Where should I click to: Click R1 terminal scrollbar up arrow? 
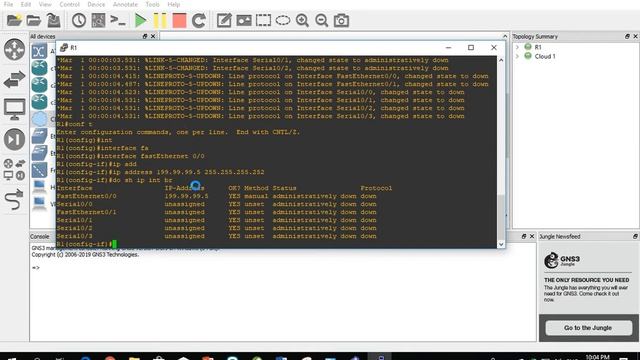501,60
